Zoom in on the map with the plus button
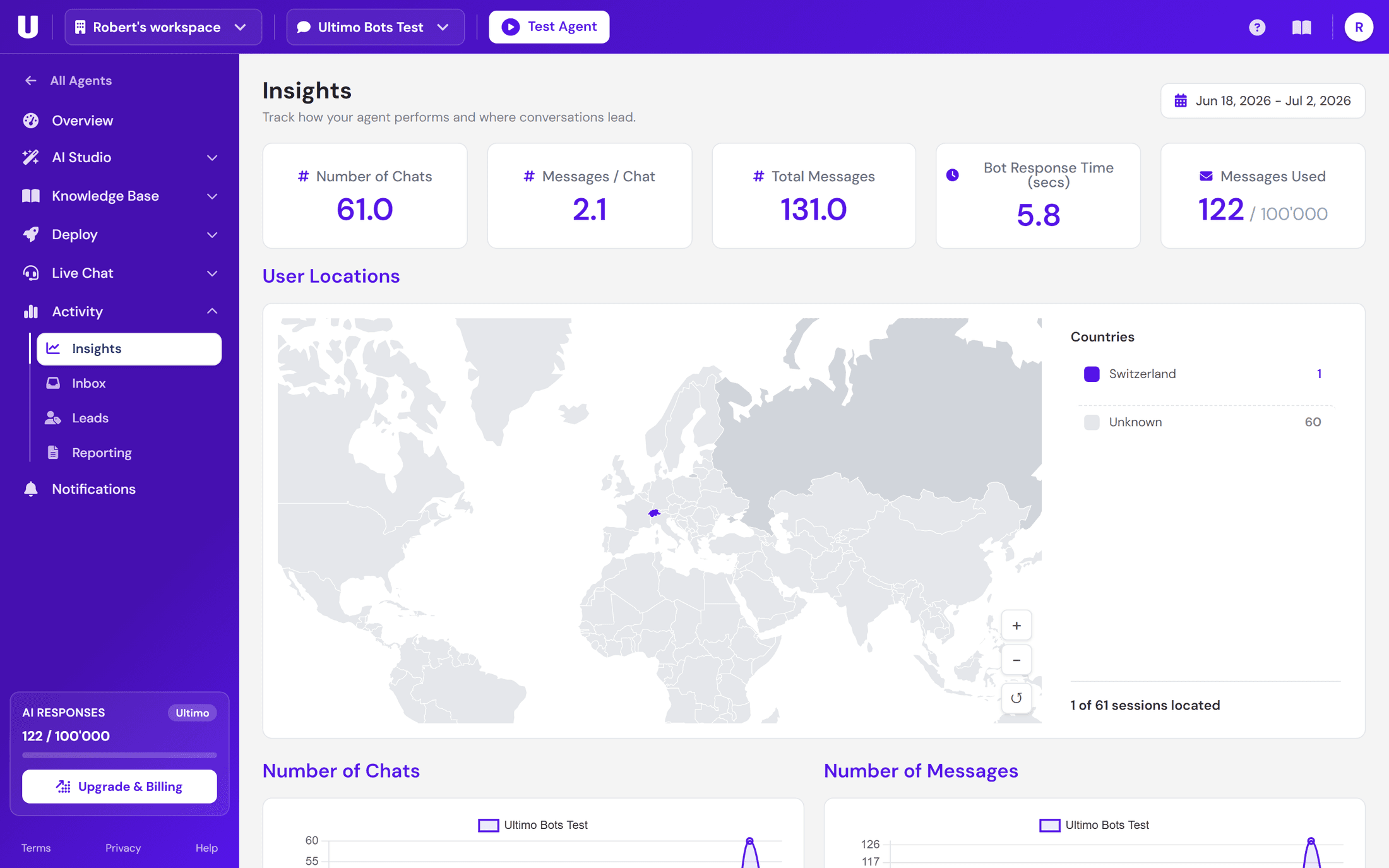This screenshot has width=1389, height=868. coord(1016,626)
